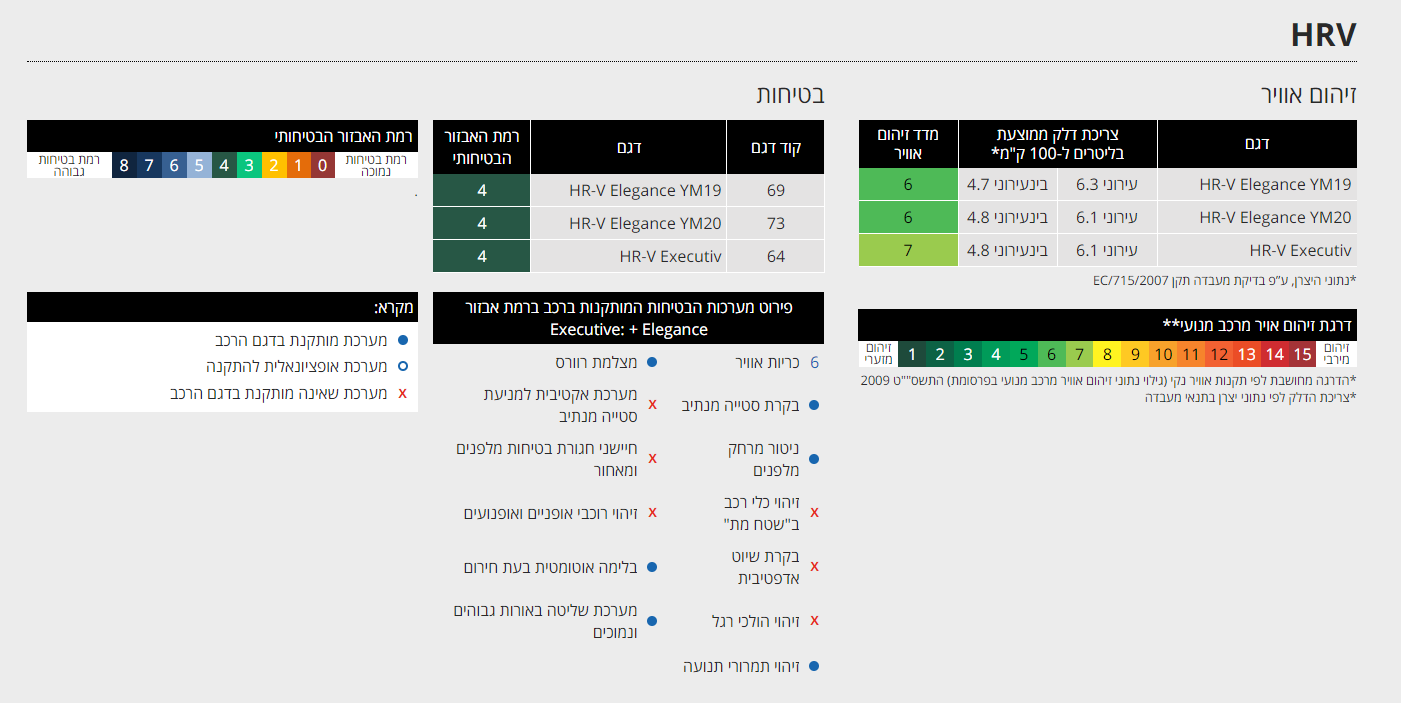The width and height of the screenshot is (1401, 703).
Task: Click pollution index 6 for HR-V Elegance YM19
Action: [908, 184]
